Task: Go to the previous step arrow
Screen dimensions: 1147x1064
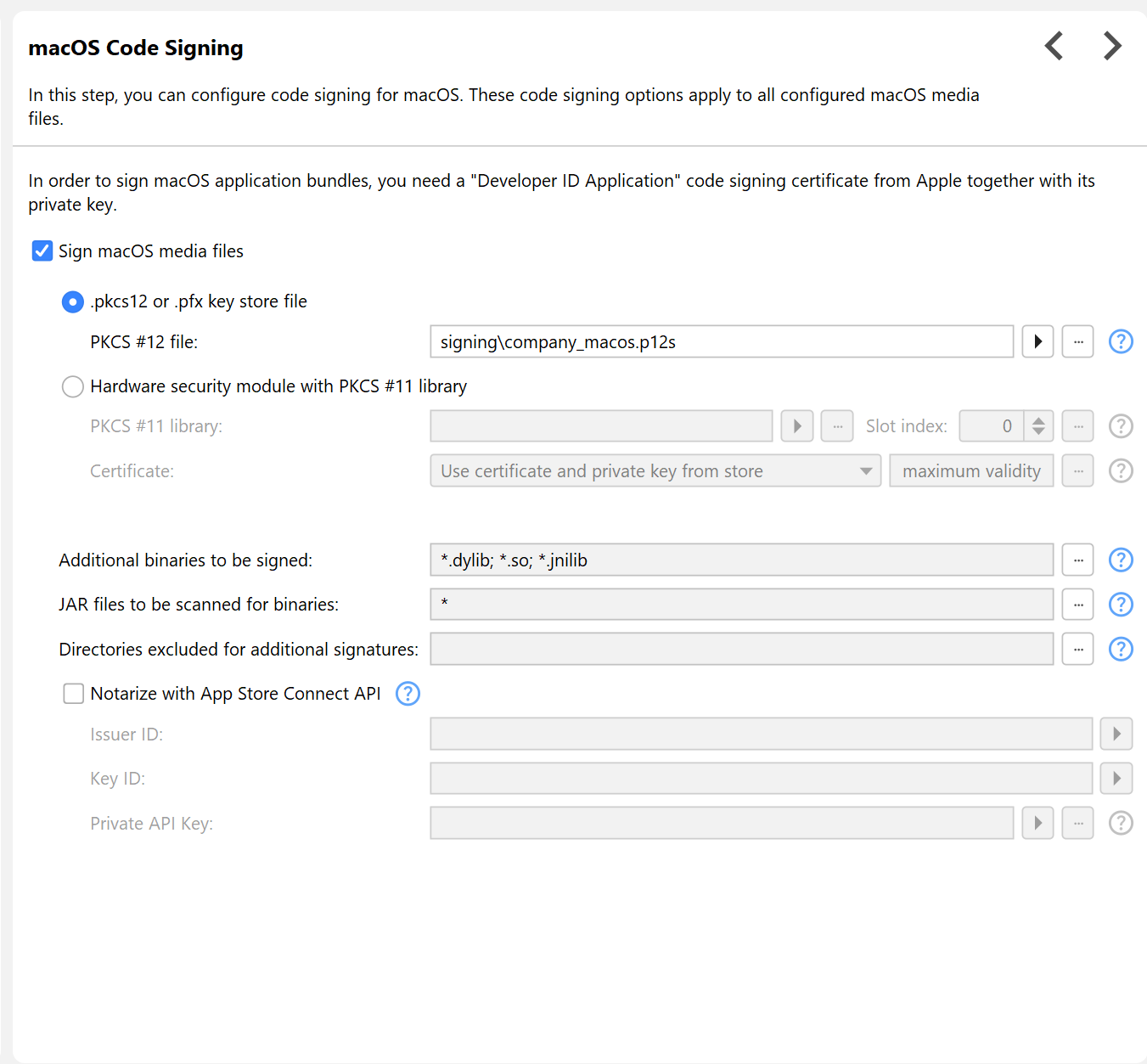Action: pyautogui.click(x=1054, y=46)
